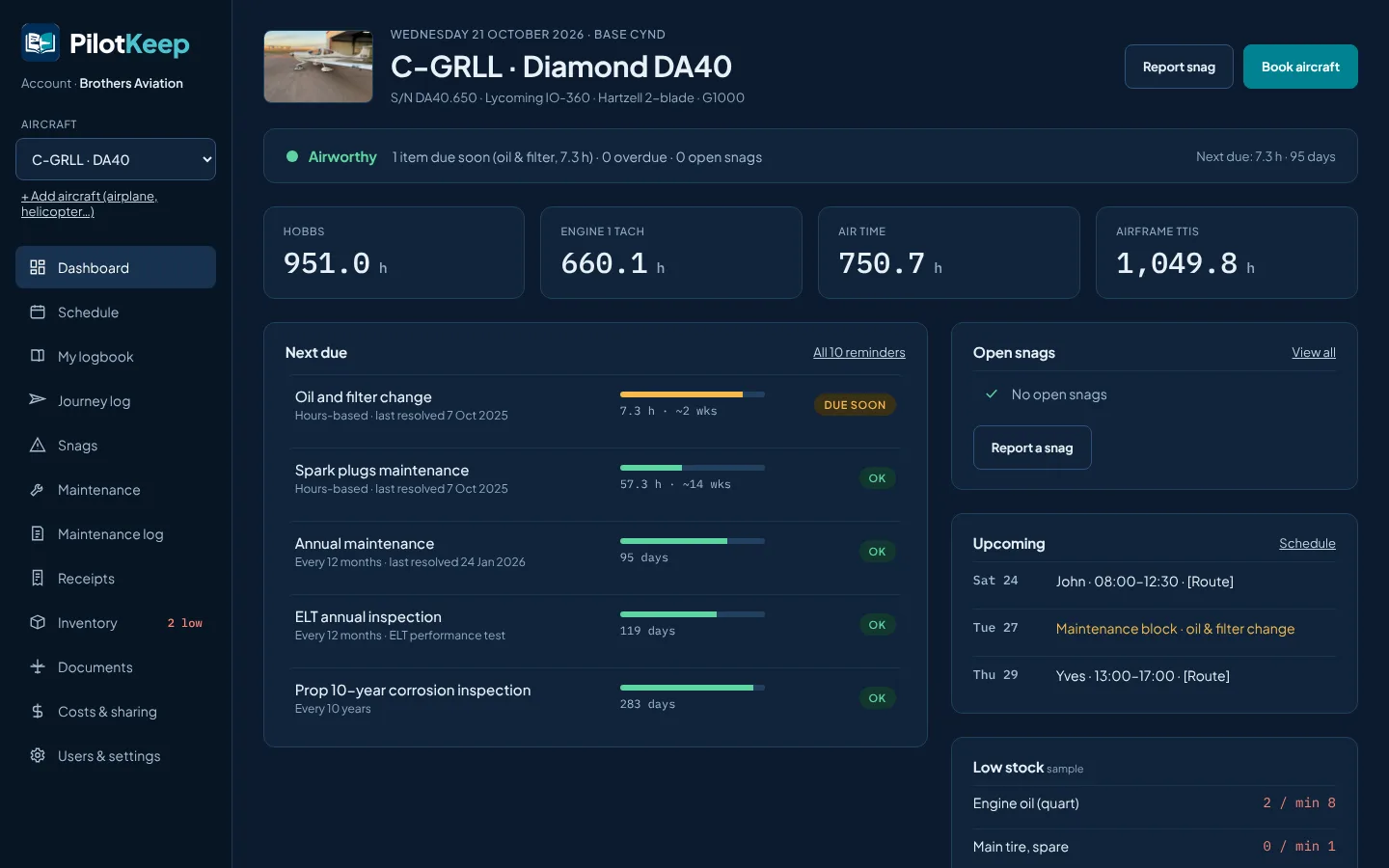Click the Inventory box icon
This screenshot has width=1389, height=868.
coord(38,622)
